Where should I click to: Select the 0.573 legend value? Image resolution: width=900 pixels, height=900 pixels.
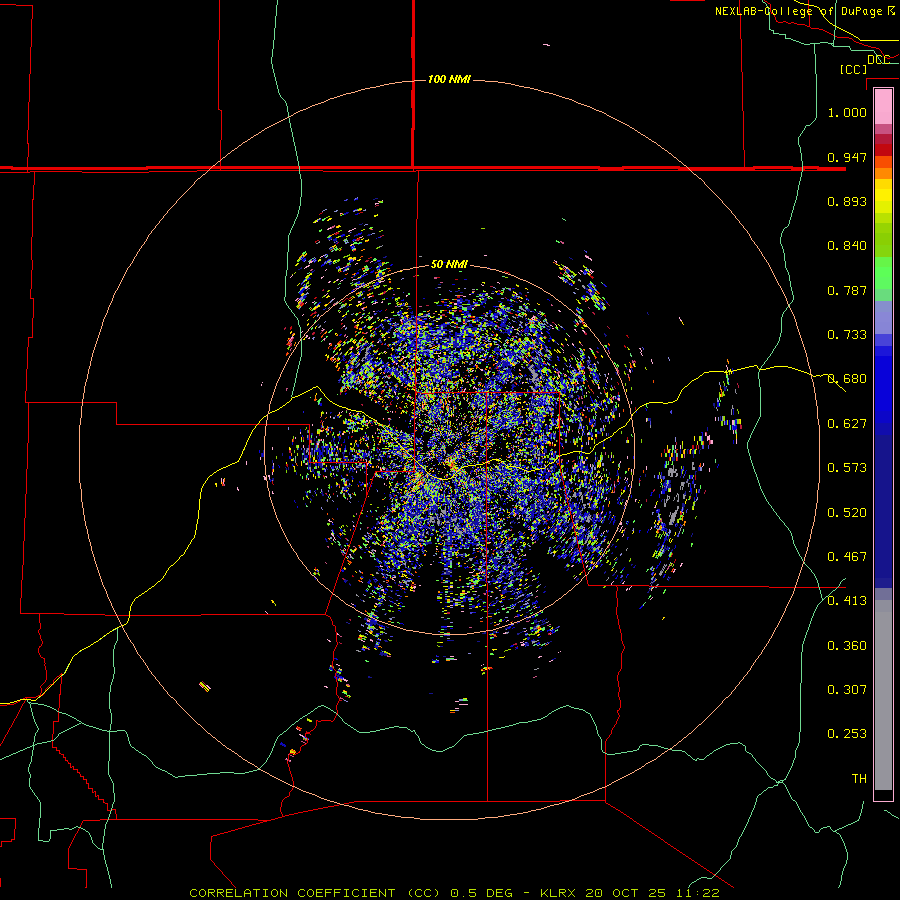tap(847, 468)
